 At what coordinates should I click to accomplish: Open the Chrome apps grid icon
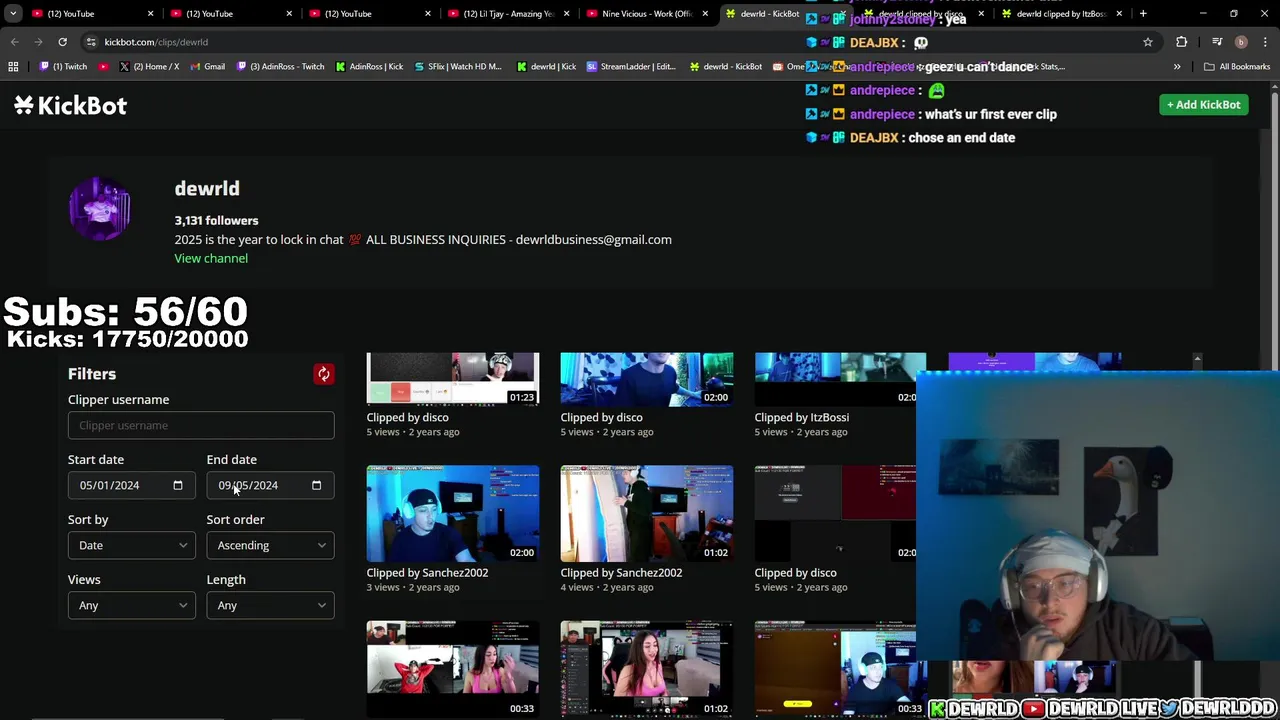click(x=13, y=66)
